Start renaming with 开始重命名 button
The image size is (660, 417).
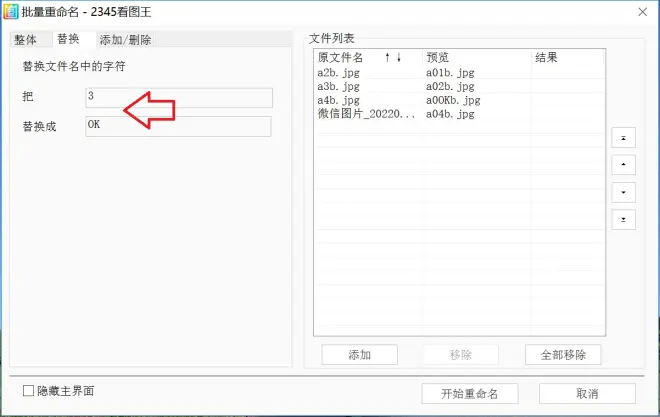pos(469,393)
